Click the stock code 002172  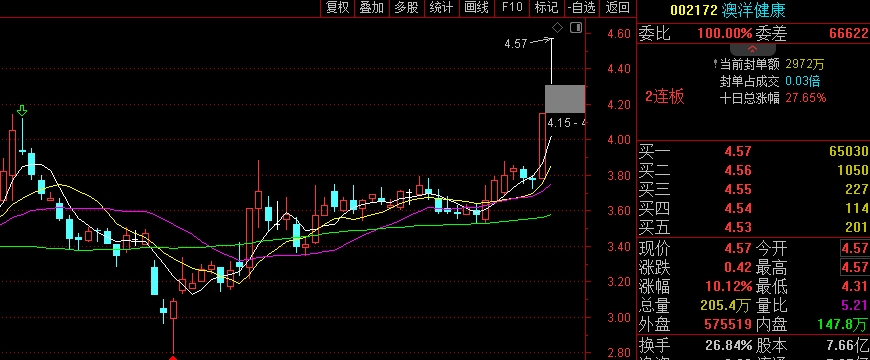694,10
